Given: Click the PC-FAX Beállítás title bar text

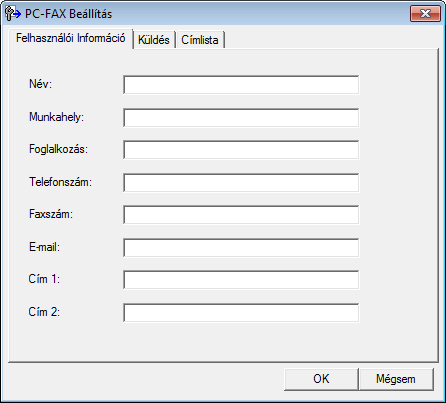Looking at the screenshot, I should pos(68,14).
